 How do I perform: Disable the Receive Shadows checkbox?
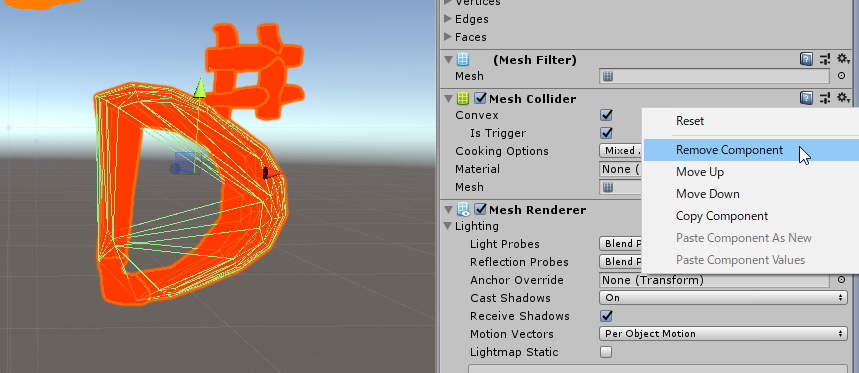606,316
